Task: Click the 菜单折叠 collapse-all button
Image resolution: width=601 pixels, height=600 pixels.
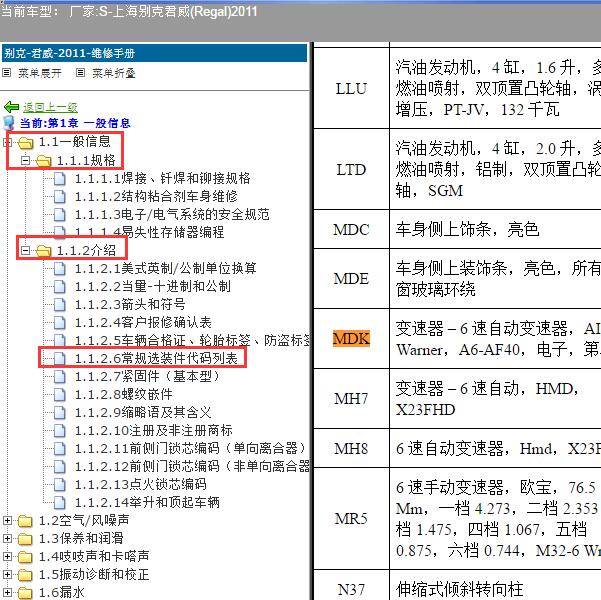Action: click(114, 73)
